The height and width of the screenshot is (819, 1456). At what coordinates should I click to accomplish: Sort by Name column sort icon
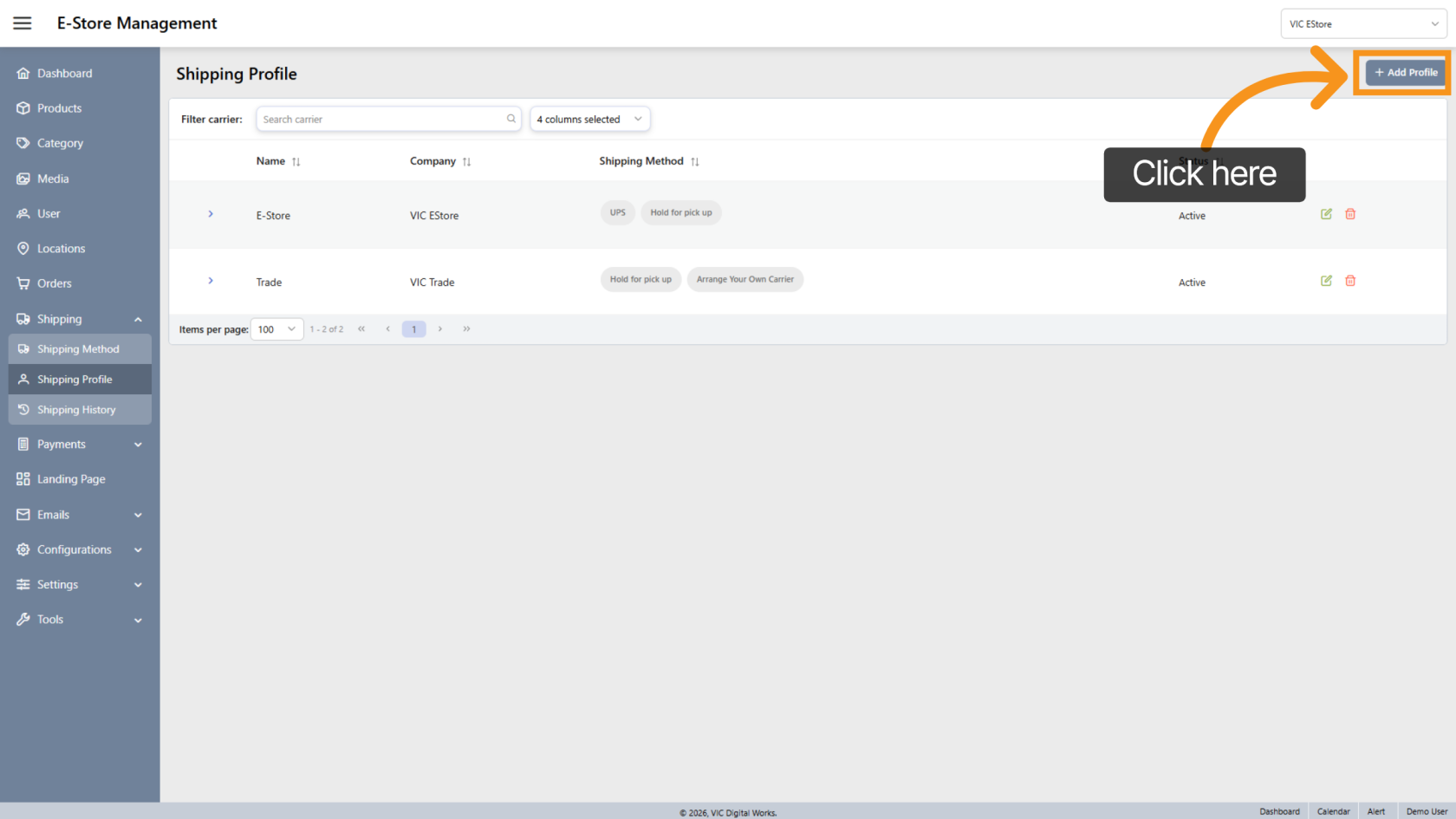click(x=296, y=162)
